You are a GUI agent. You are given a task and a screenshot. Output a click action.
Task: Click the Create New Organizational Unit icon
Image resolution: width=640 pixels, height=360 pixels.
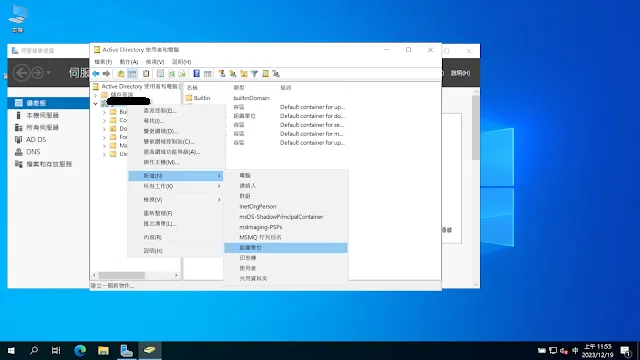point(244,74)
